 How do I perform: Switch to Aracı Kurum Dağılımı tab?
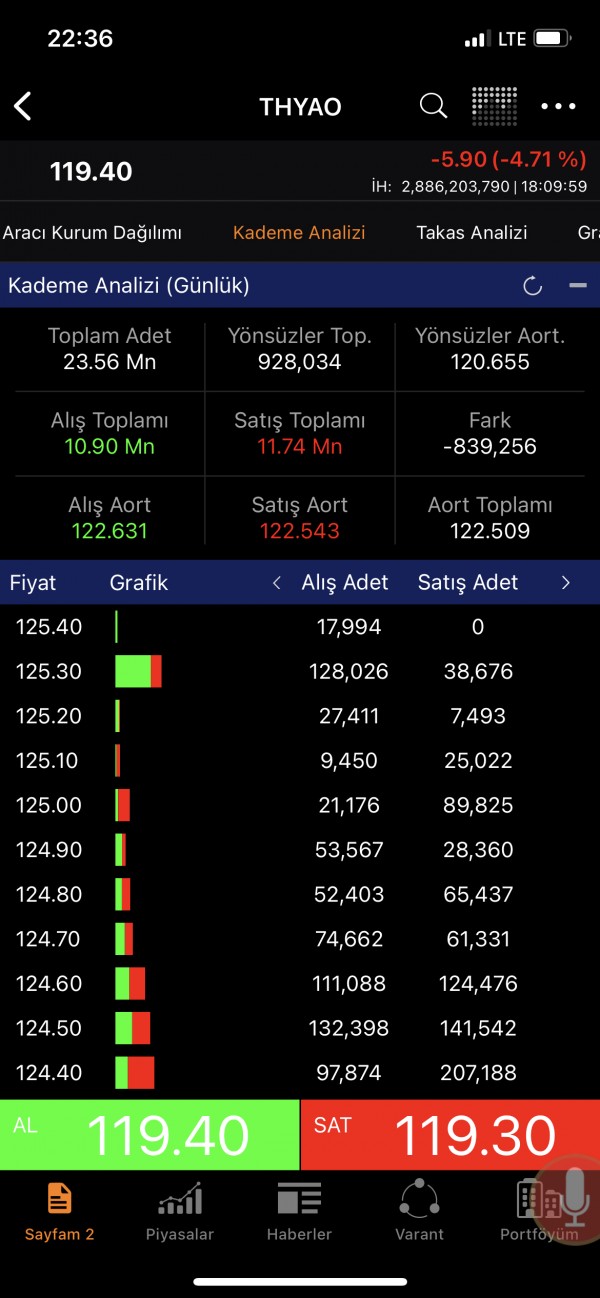point(92,233)
